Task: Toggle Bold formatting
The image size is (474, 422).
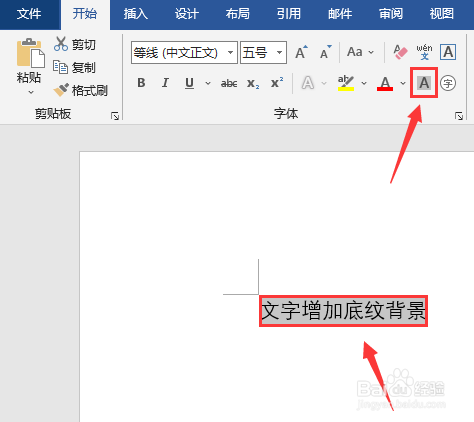Action: (141, 83)
